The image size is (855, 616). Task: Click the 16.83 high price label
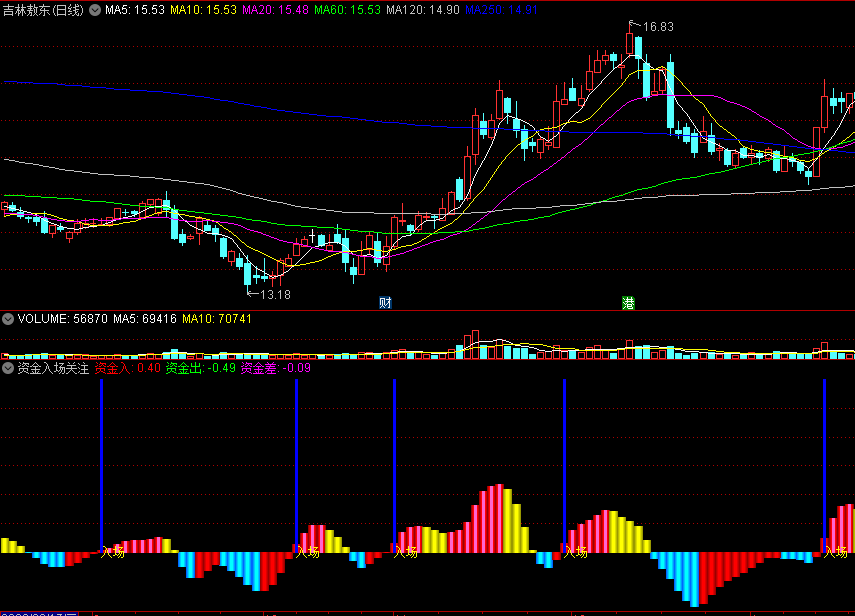[x=658, y=27]
